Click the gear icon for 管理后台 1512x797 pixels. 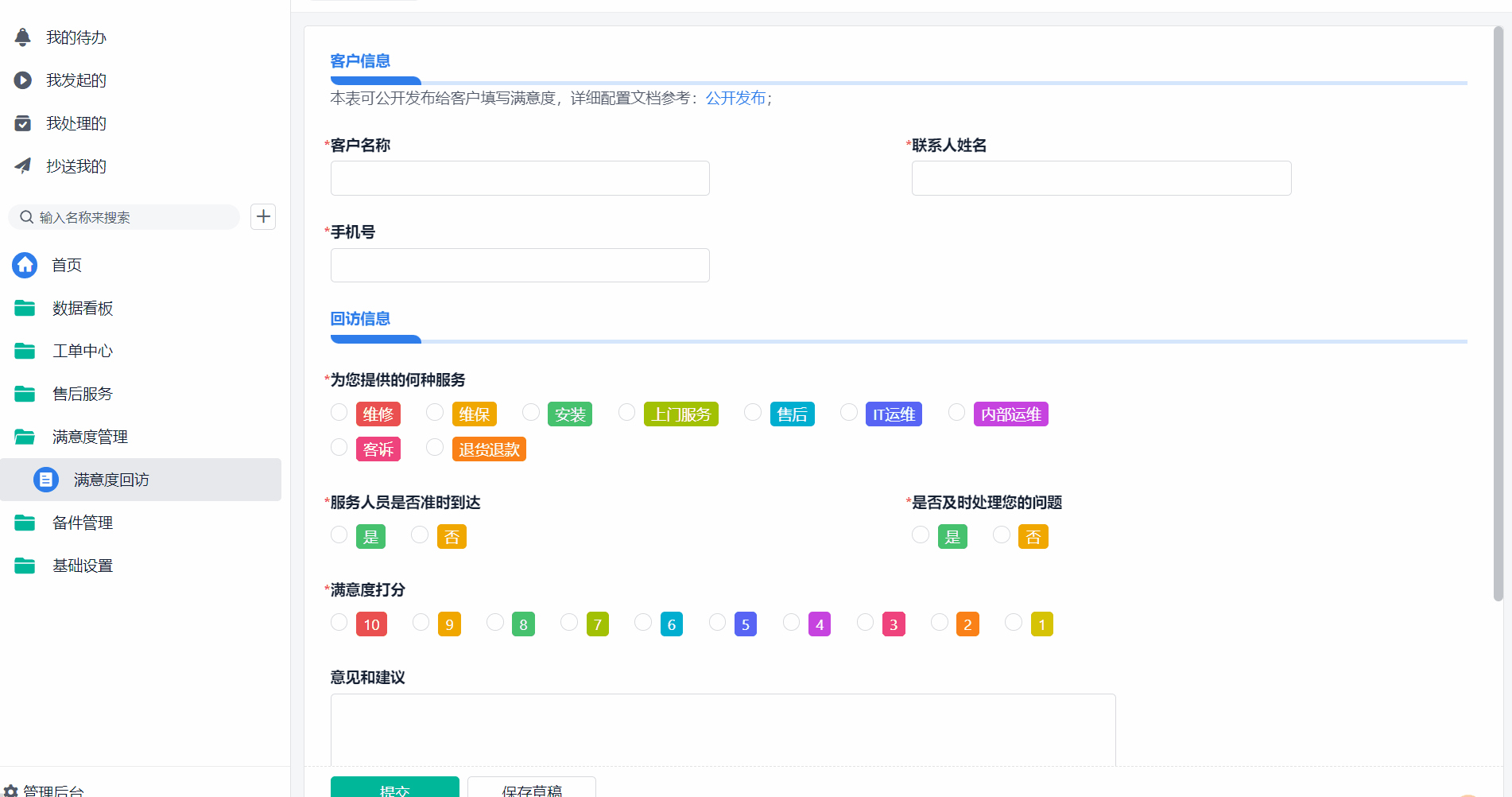point(10,791)
